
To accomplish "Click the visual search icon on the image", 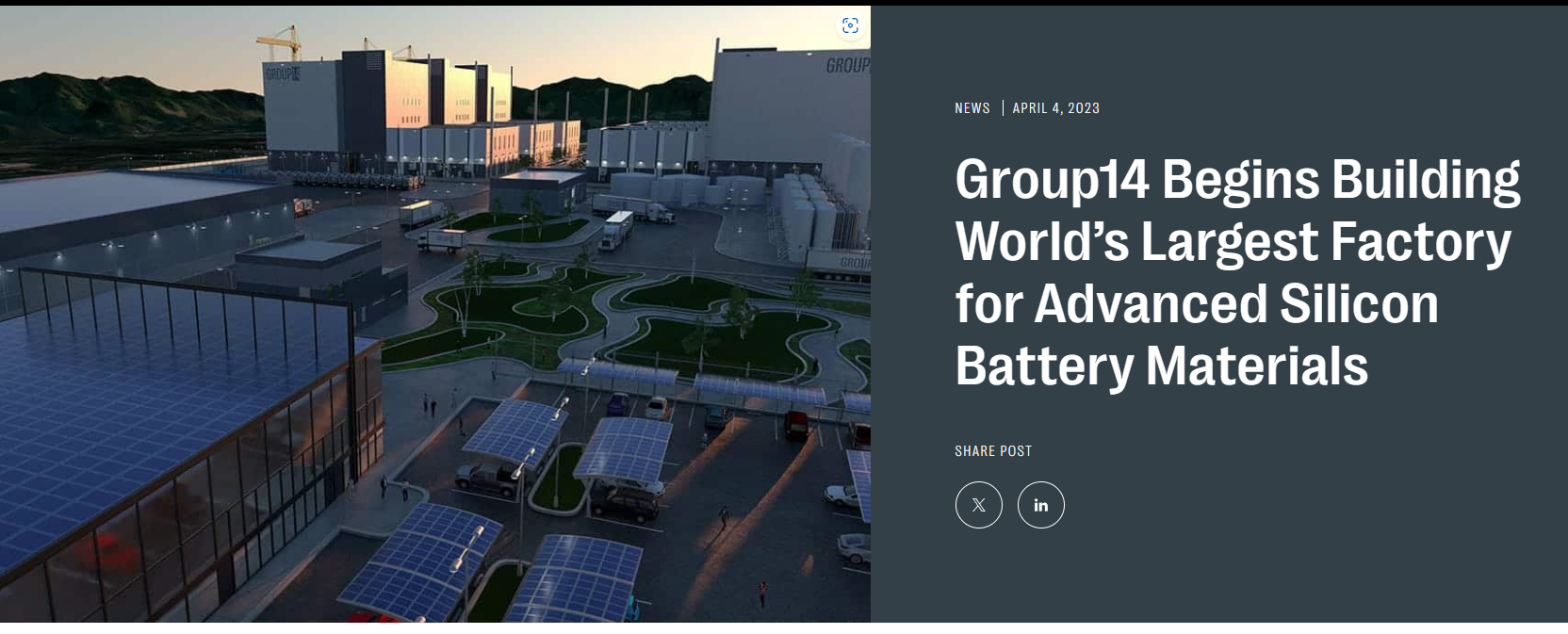I will [x=850, y=26].
